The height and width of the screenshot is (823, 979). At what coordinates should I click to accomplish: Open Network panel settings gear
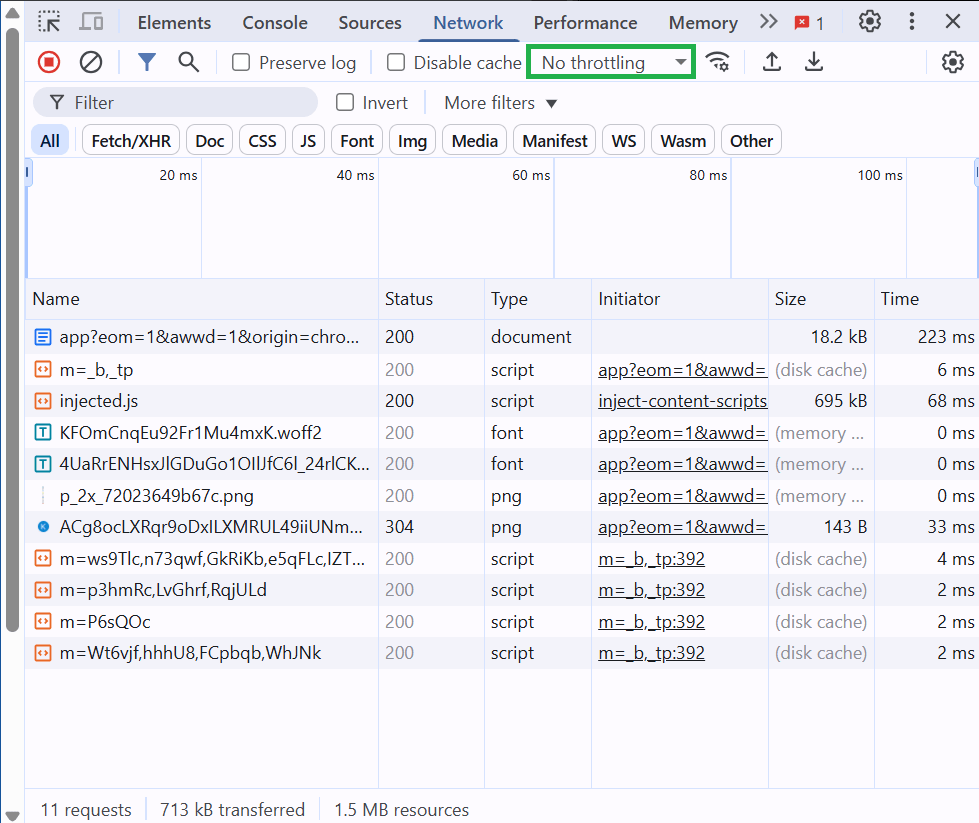click(953, 62)
